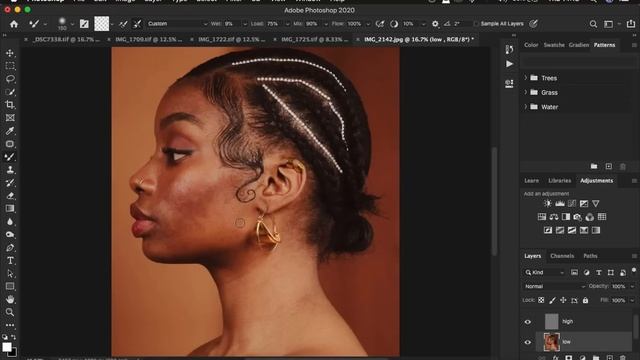The width and height of the screenshot is (640, 360).
Task: Switch to the Swatches tab
Action: (x=554, y=45)
